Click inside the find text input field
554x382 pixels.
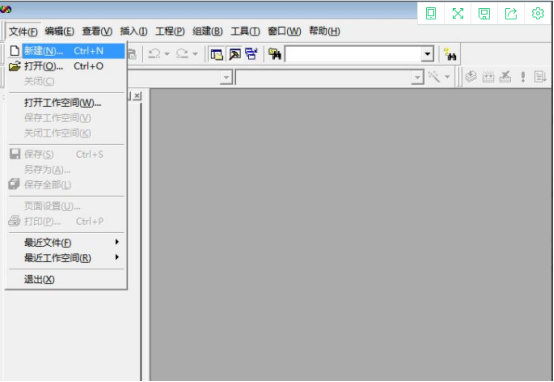[353, 54]
